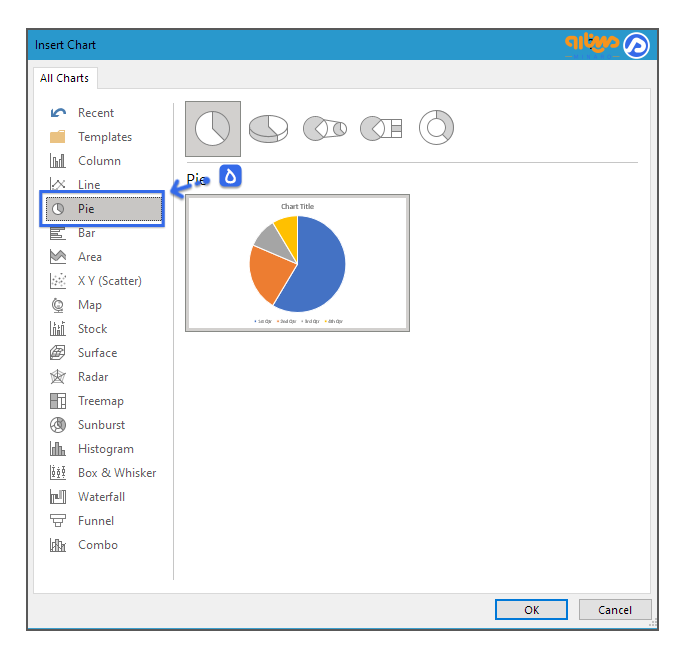The height and width of the screenshot is (648, 683).
Task: Select the Combo chart type label
Action: coord(98,545)
